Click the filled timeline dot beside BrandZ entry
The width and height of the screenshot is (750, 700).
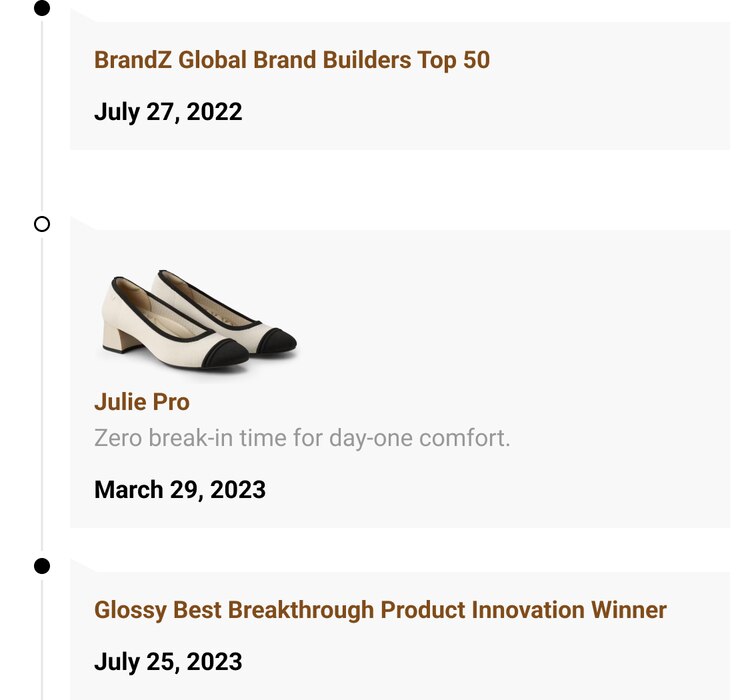[42, 9]
